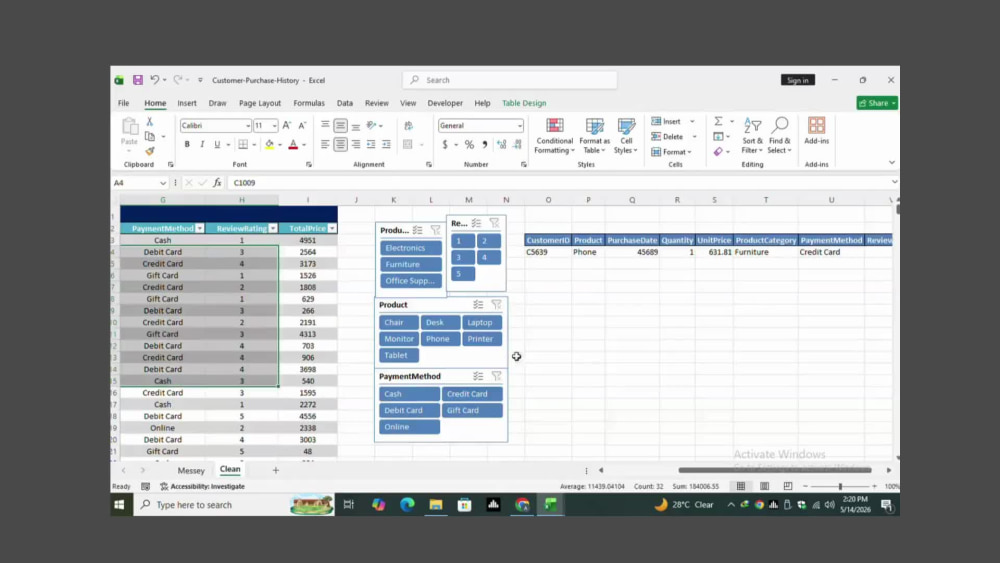Image resolution: width=1000 pixels, height=563 pixels.
Task: Open the font size dropdown
Action: [x=274, y=126]
